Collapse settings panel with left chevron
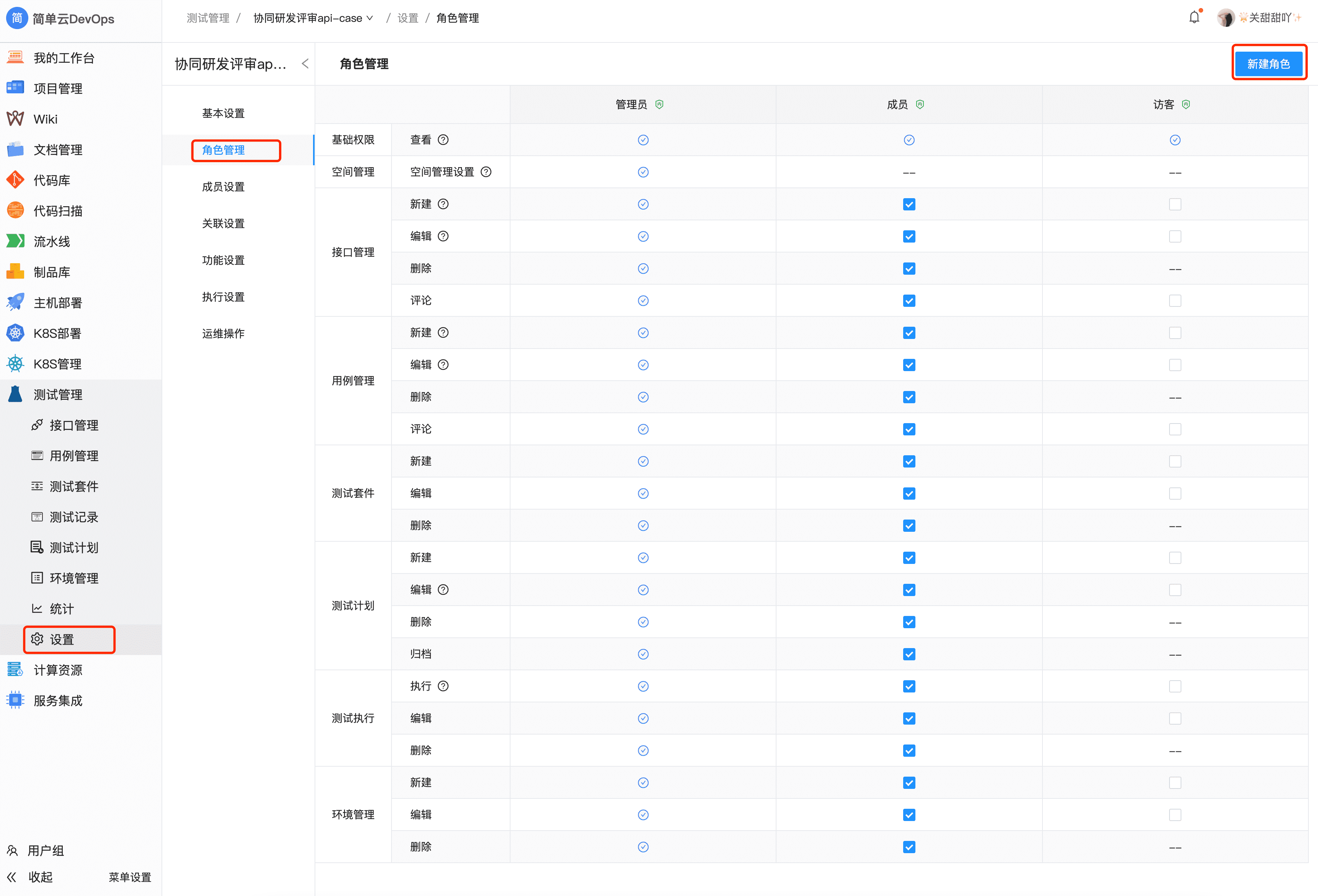The width and height of the screenshot is (1318, 896). (x=305, y=64)
